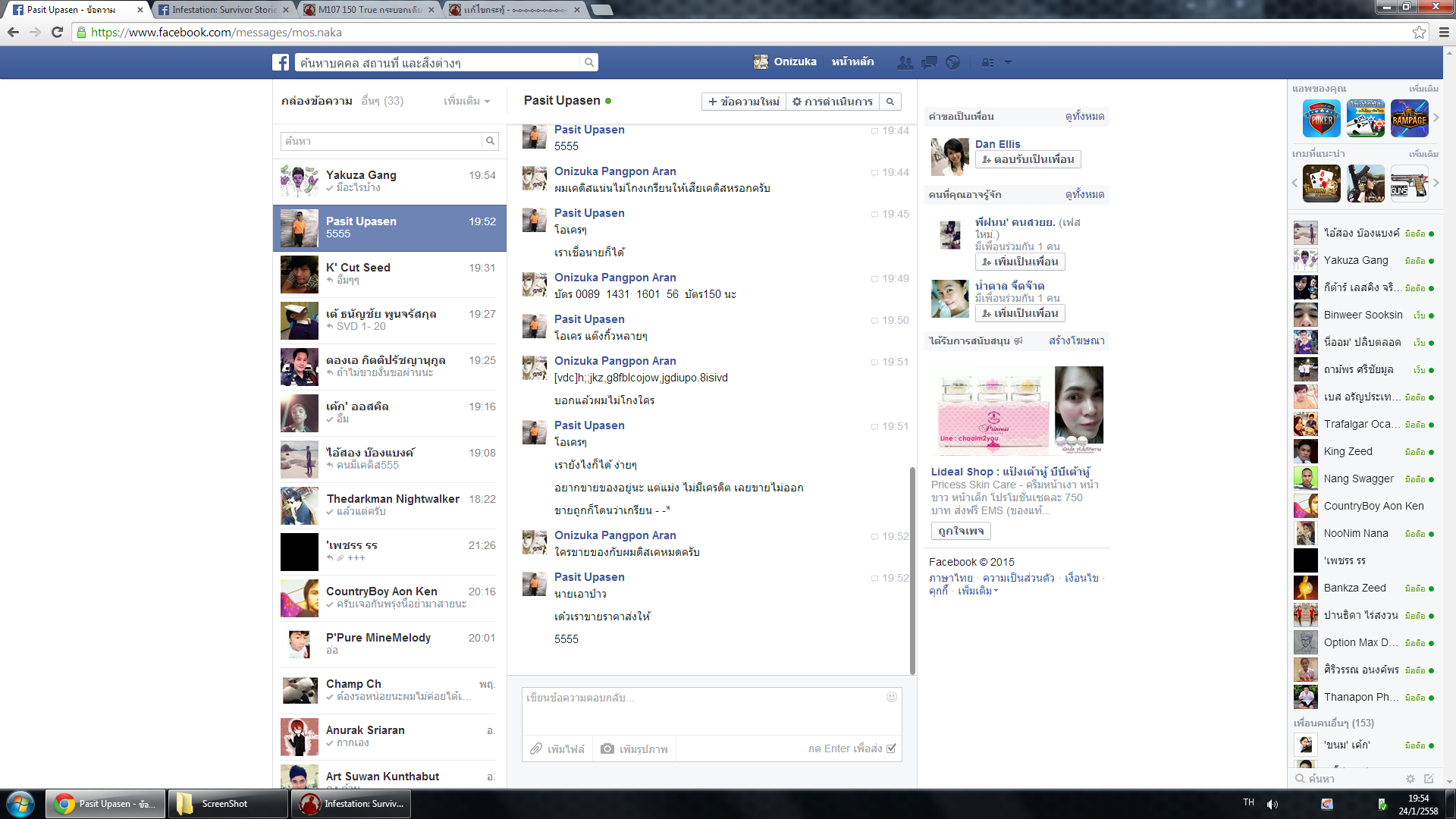The image size is (1456, 819).
Task: Open the account menu dropdown arrow
Action: [1008, 62]
